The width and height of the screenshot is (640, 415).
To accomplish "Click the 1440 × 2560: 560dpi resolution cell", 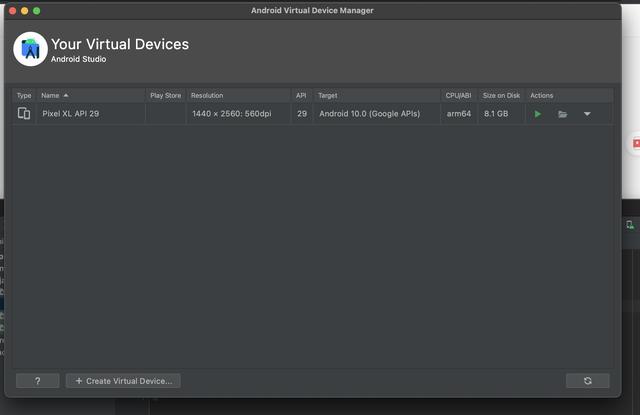I will (231, 114).
